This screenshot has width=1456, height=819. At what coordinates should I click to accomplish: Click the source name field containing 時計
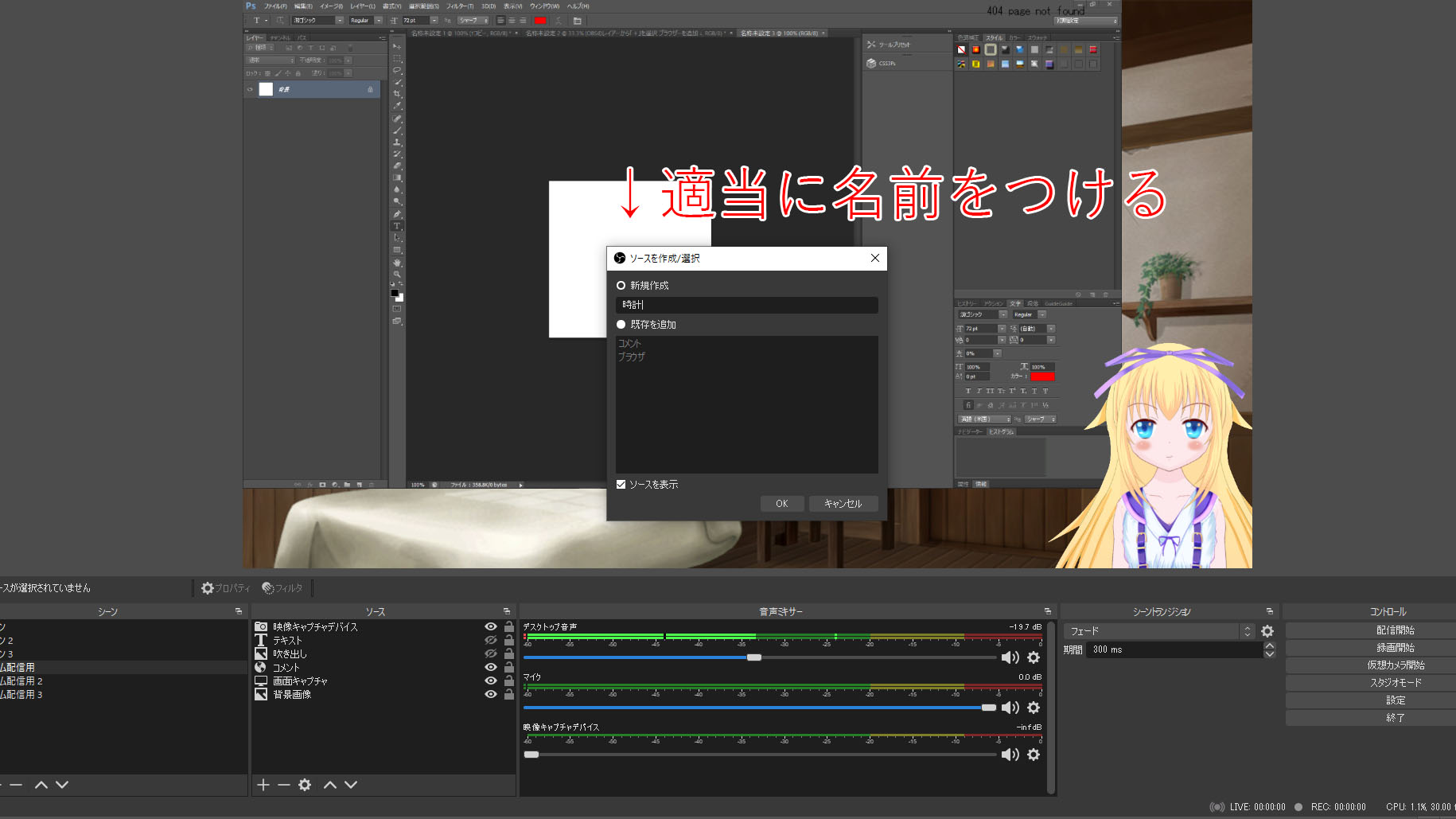click(747, 305)
